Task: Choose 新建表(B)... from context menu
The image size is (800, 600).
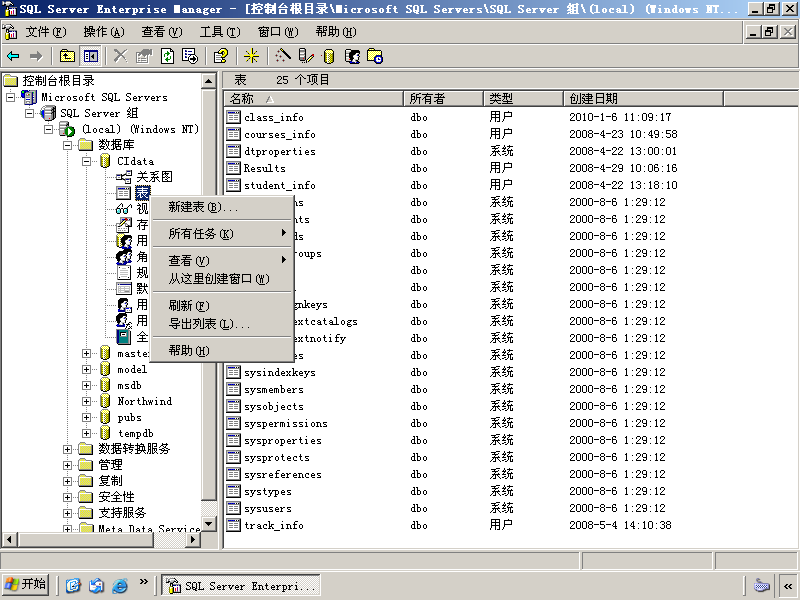Action: coord(222,207)
